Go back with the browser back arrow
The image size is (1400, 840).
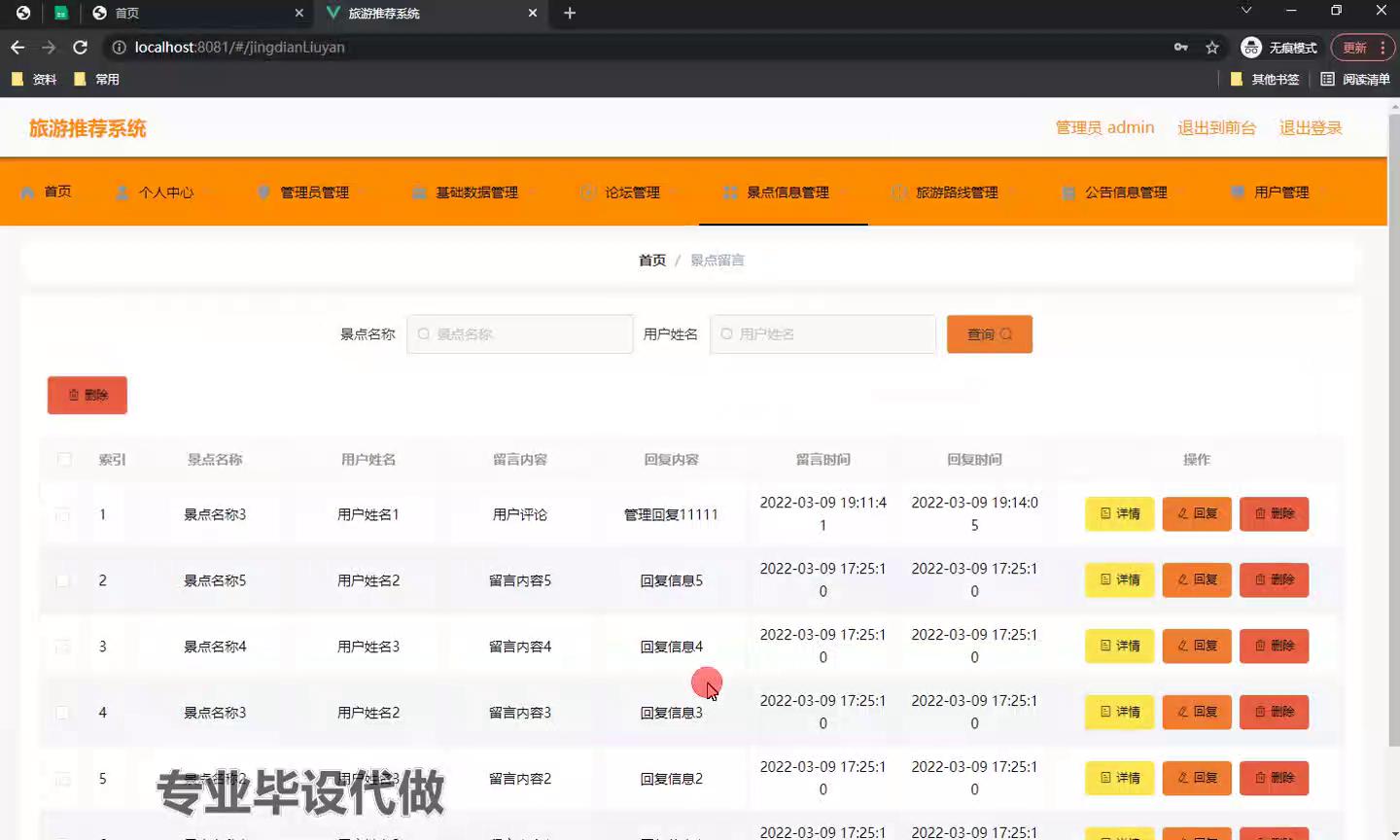(x=17, y=48)
